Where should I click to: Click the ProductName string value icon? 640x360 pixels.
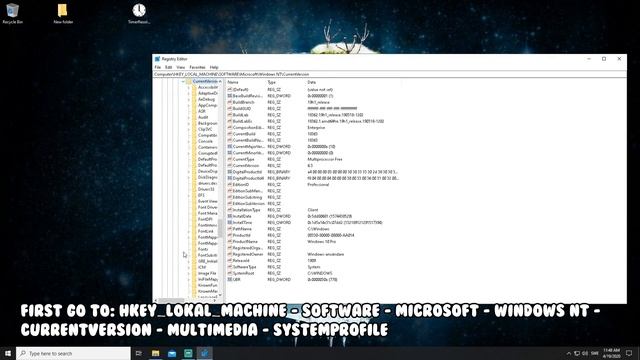point(229,242)
